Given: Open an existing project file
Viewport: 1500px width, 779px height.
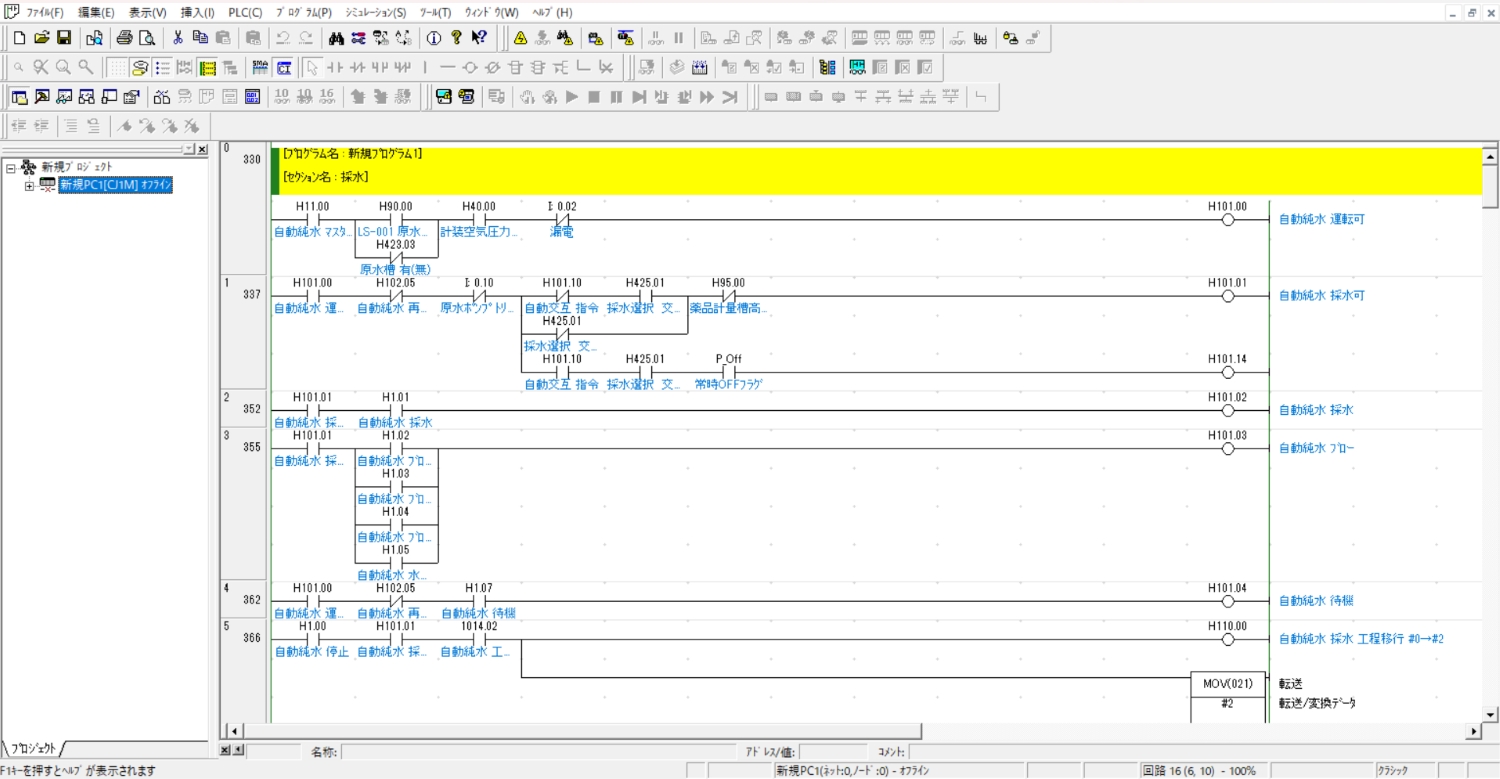Looking at the screenshot, I should click(x=42, y=38).
